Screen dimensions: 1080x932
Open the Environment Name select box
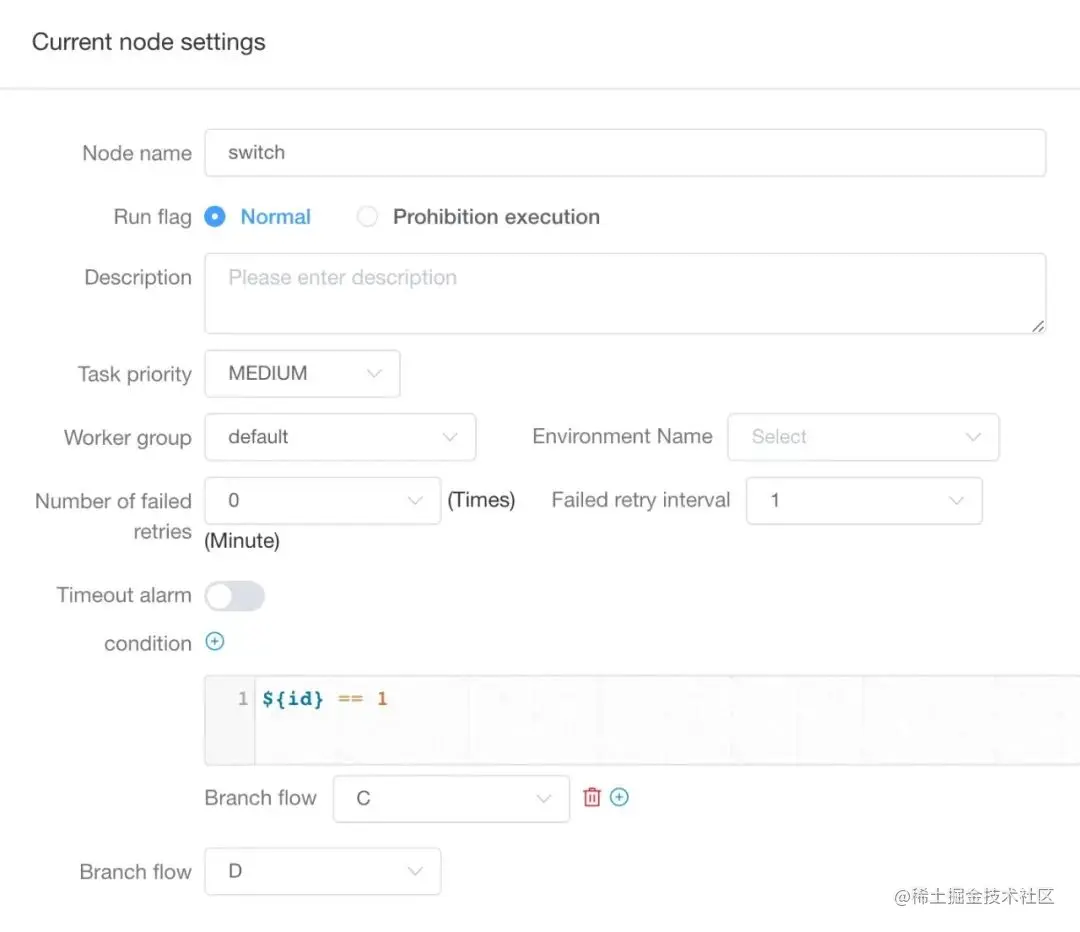click(863, 437)
